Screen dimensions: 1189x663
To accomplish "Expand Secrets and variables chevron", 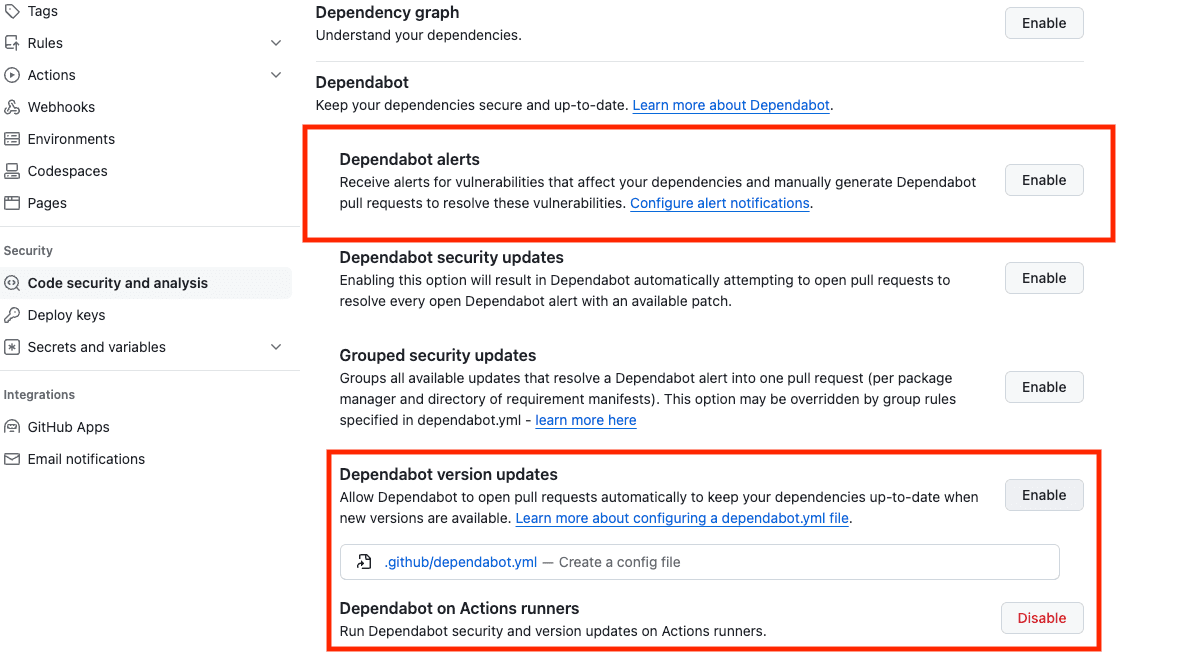I will (x=276, y=347).
